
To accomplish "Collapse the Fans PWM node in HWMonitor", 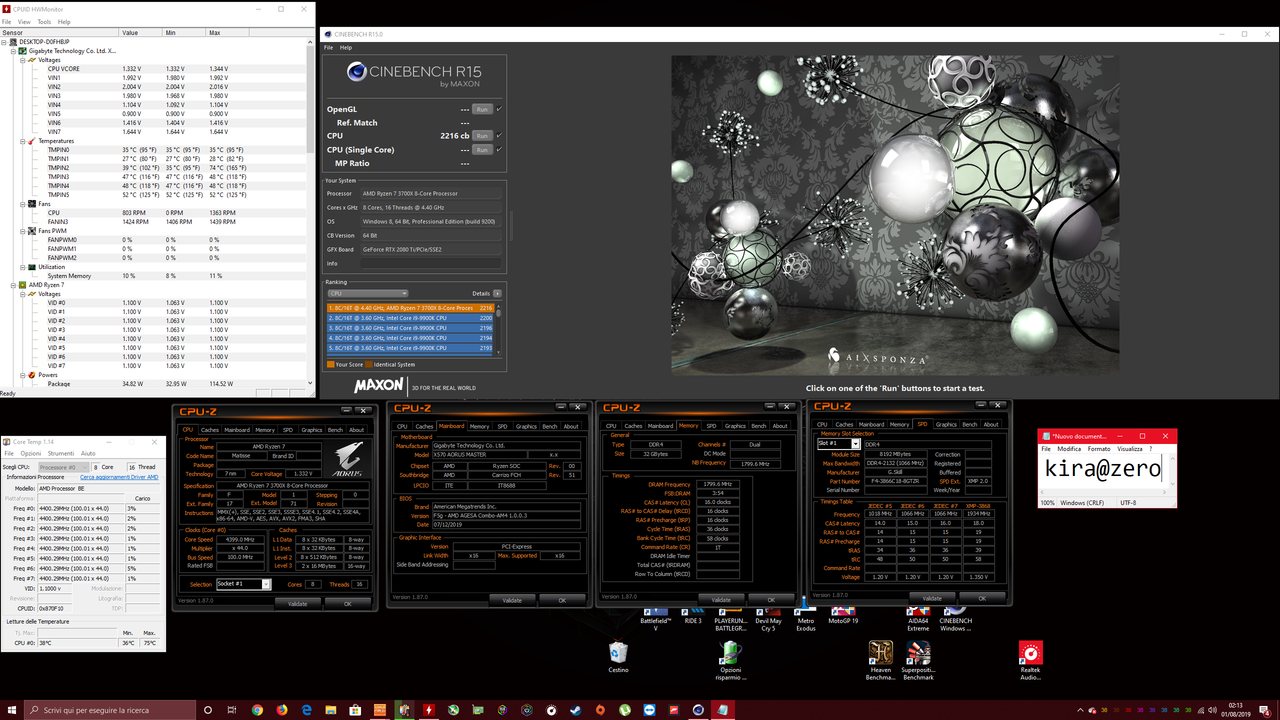I will (x=22, y=231).
